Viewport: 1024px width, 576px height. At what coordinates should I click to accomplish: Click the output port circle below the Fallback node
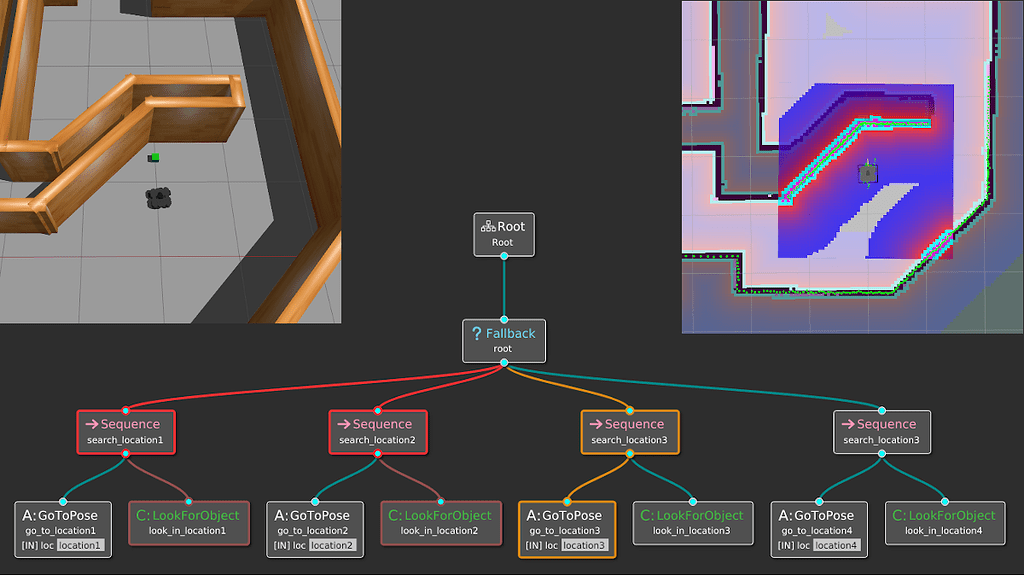(504, 361)
